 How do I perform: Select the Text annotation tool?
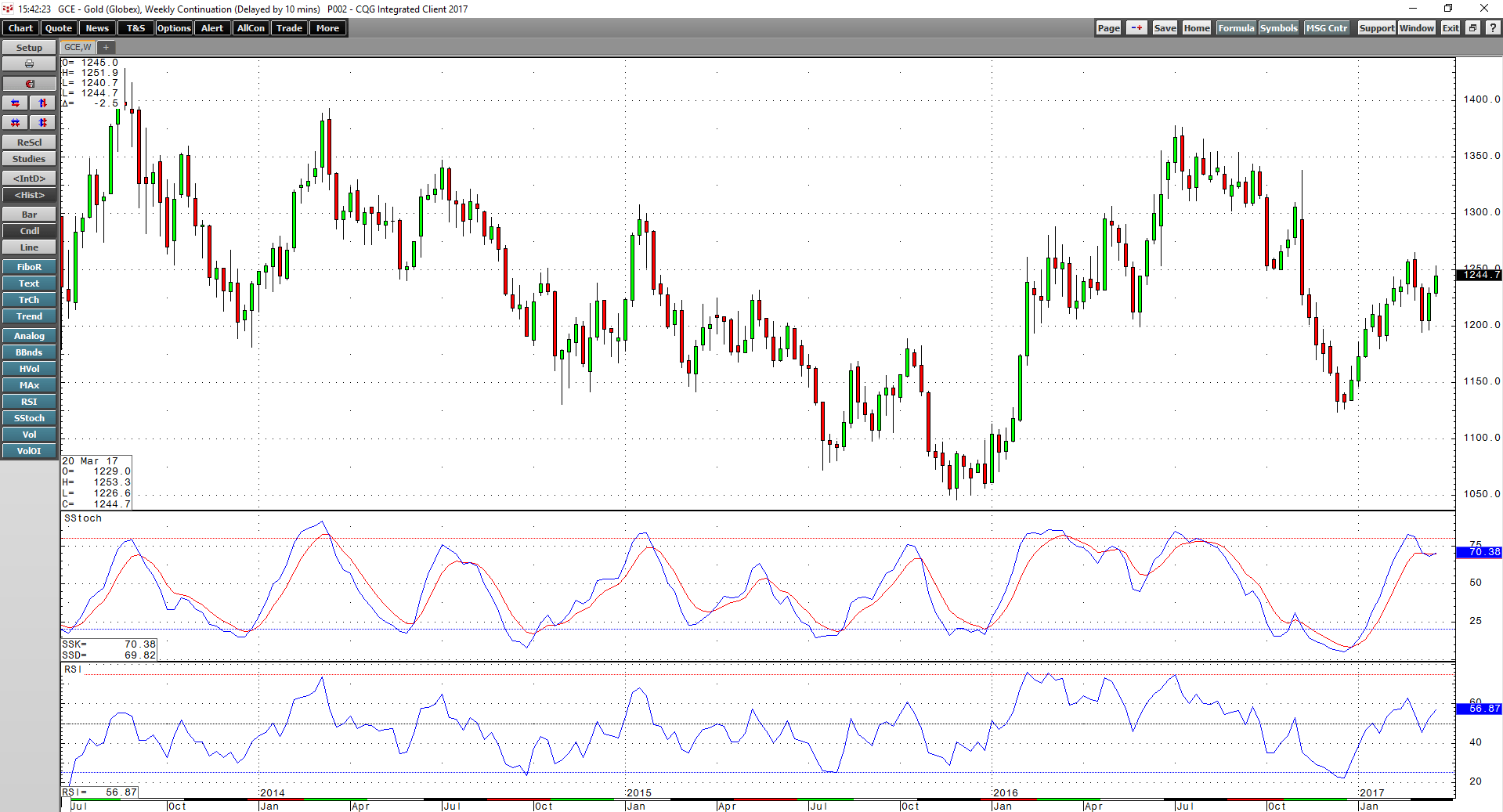coord(29,283)
